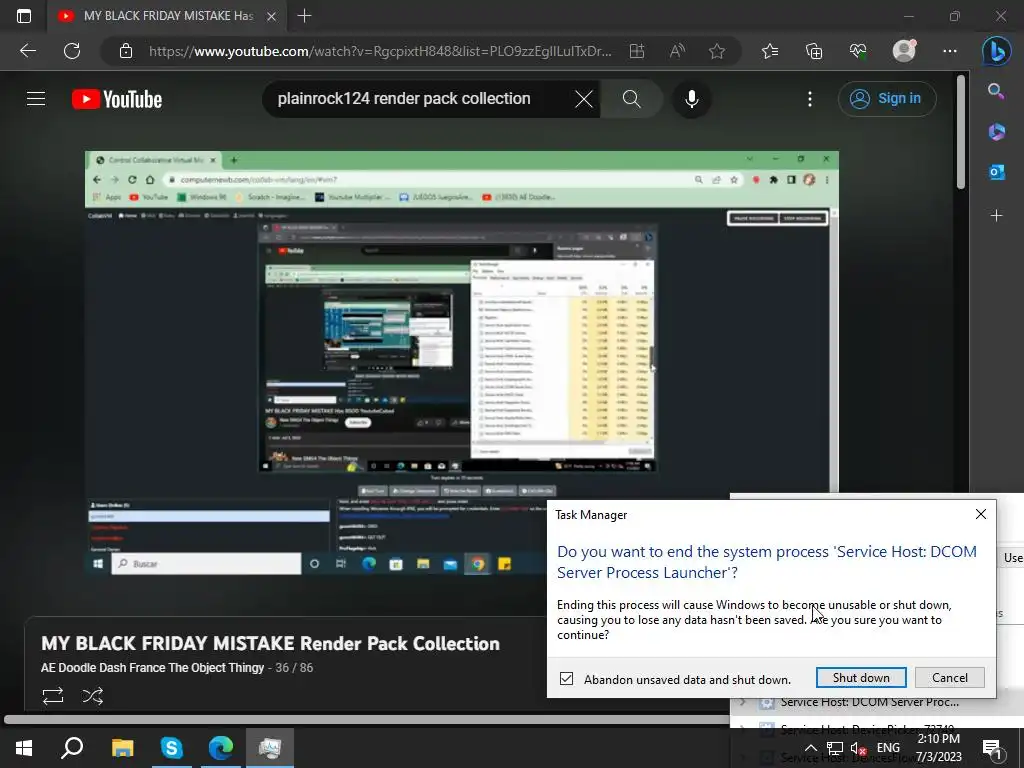Go to YouTube home via logo
This screenshot has width=1024, height=768.
point(117,99)
